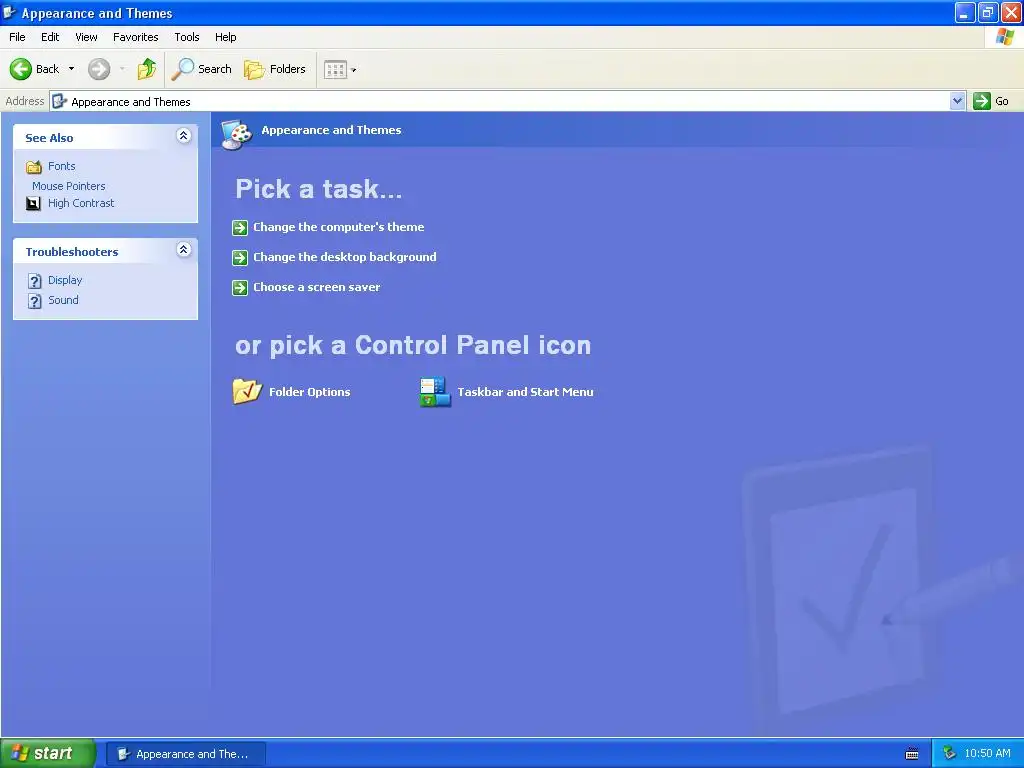Viewport: 1024px width, 768px height.
Task: Open the Folder Options text link
Action: tap(310, 392)
